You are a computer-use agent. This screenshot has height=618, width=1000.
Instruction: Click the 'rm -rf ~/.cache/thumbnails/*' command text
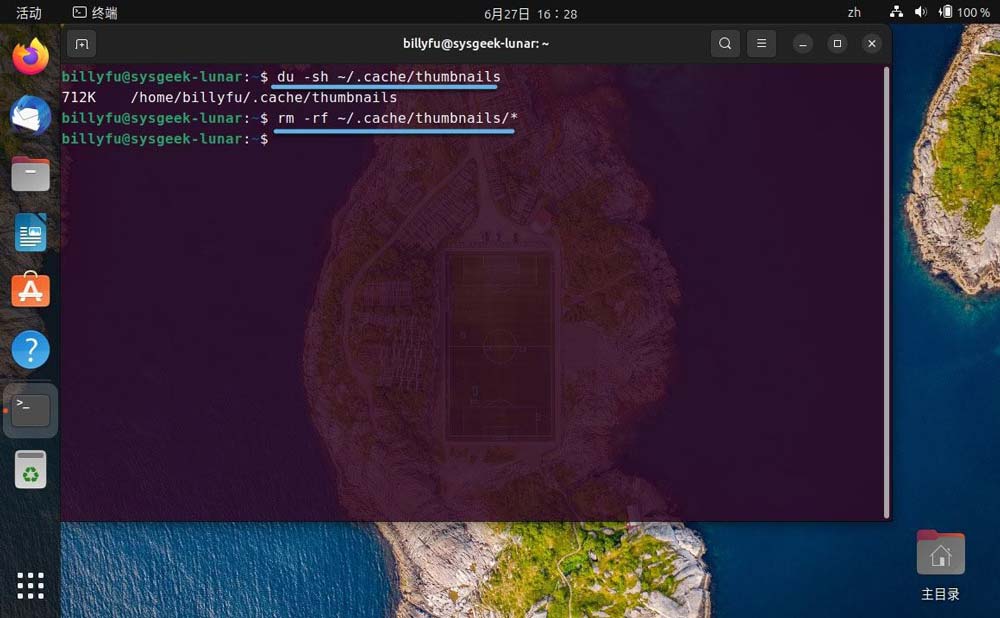[x=397, y=118]
